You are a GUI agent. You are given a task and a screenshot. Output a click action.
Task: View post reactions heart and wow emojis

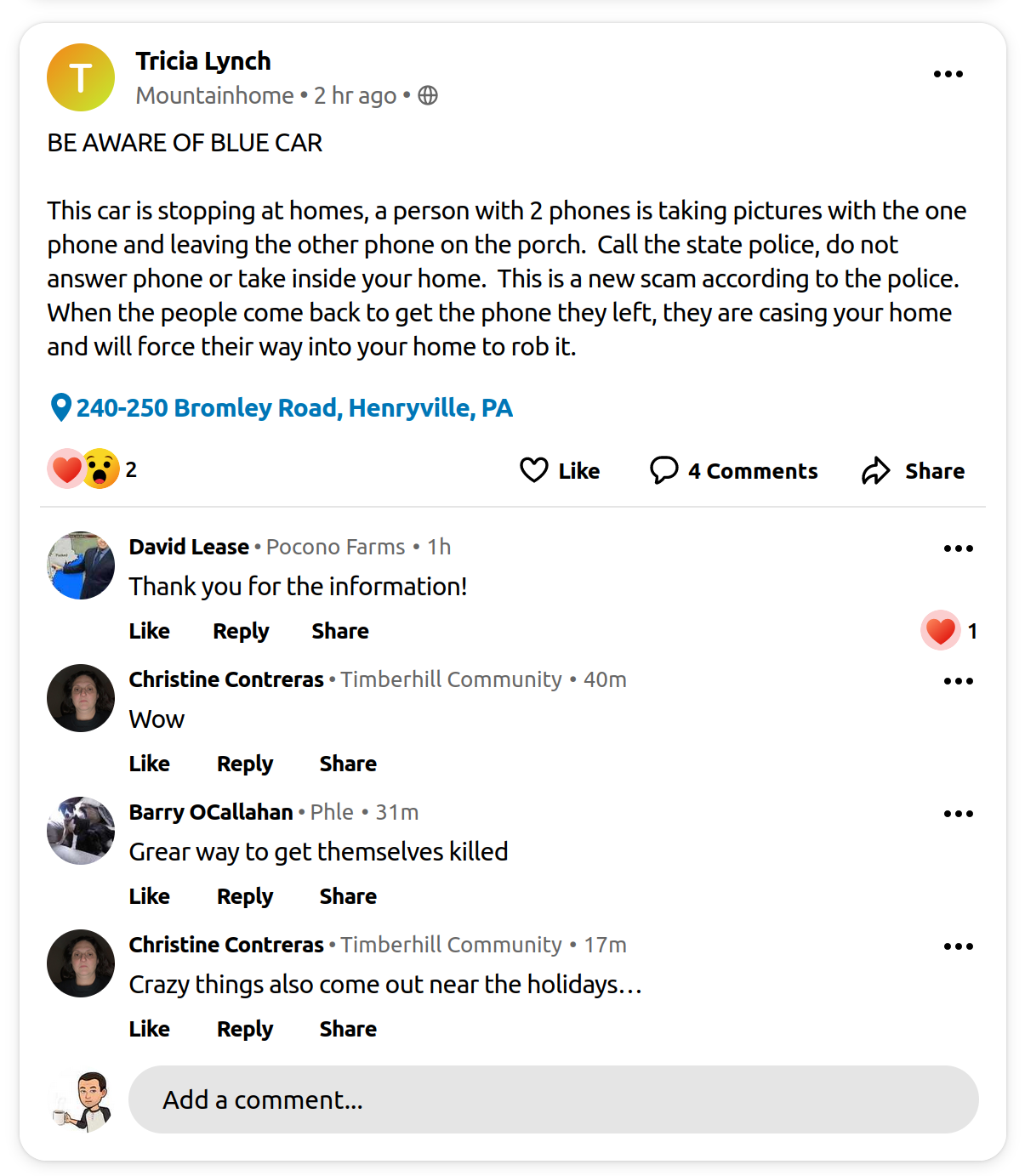83,469
